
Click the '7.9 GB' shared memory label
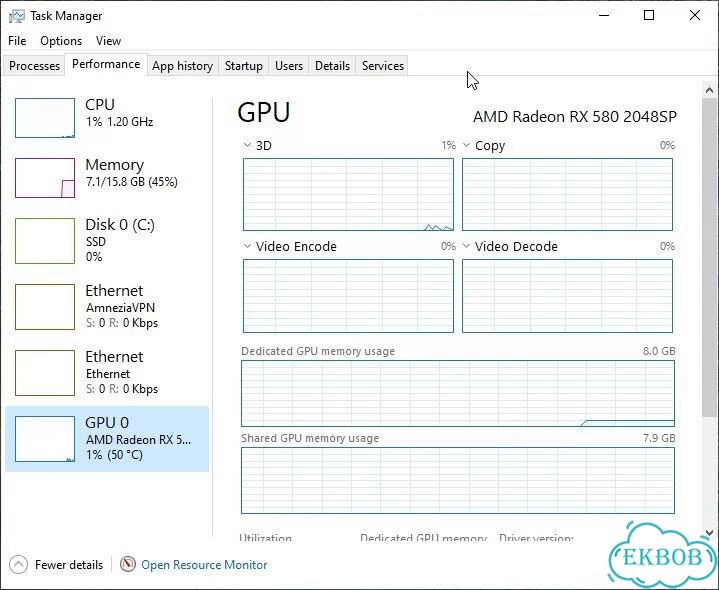click(659, 438)
